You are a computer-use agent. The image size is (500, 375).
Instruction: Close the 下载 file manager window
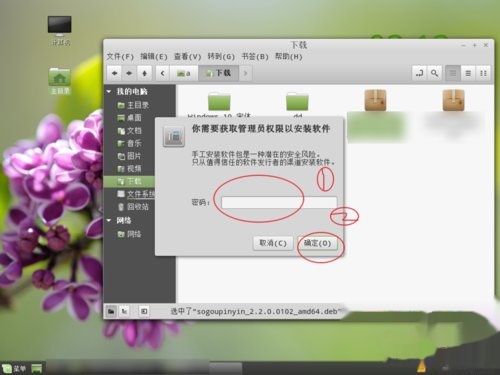point(486,45)
